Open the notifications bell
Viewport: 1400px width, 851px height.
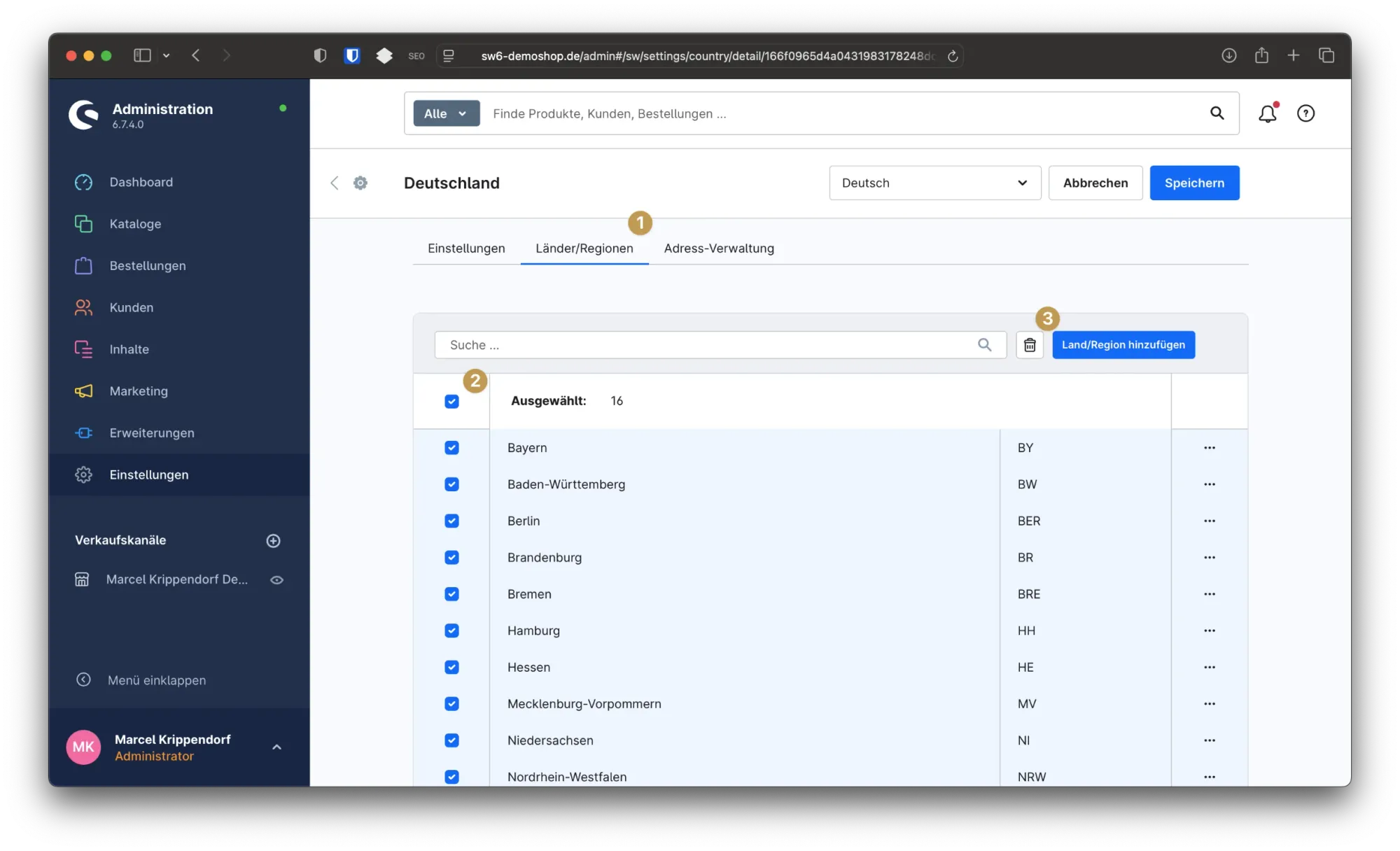(x=1267, y=113)
